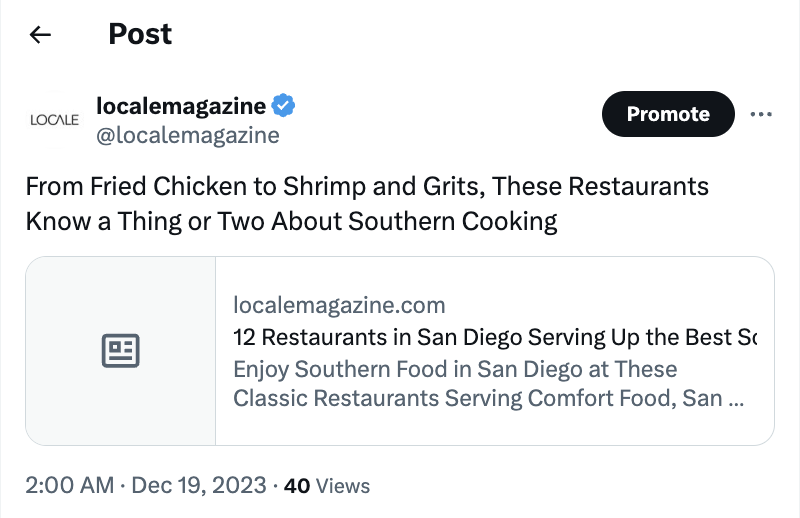This screenshot has width=800, height=518.
Task: Open the localemagazine display name
Action: tap(181, 106)
